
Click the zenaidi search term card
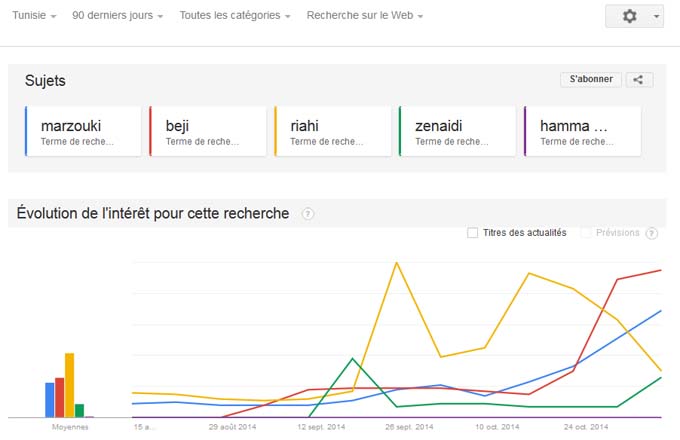click(456, 132)
